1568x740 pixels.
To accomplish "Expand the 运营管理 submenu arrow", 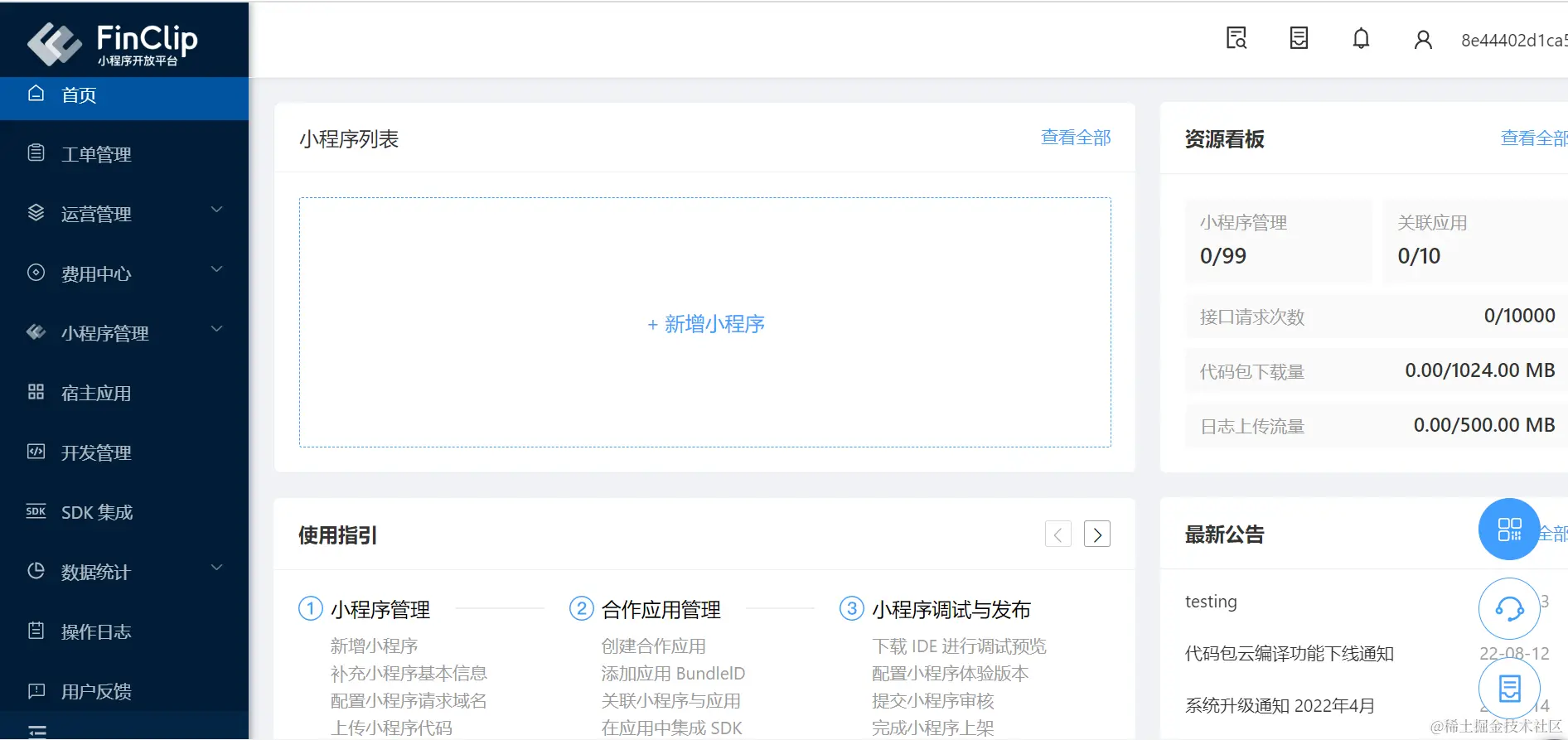I will click(x=216, y=210).
